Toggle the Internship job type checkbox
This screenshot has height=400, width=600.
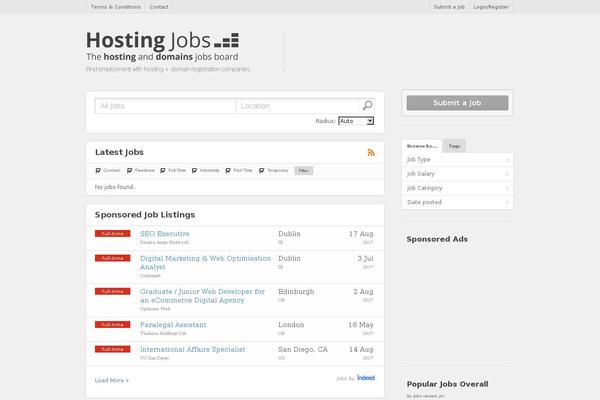(194, 170)
